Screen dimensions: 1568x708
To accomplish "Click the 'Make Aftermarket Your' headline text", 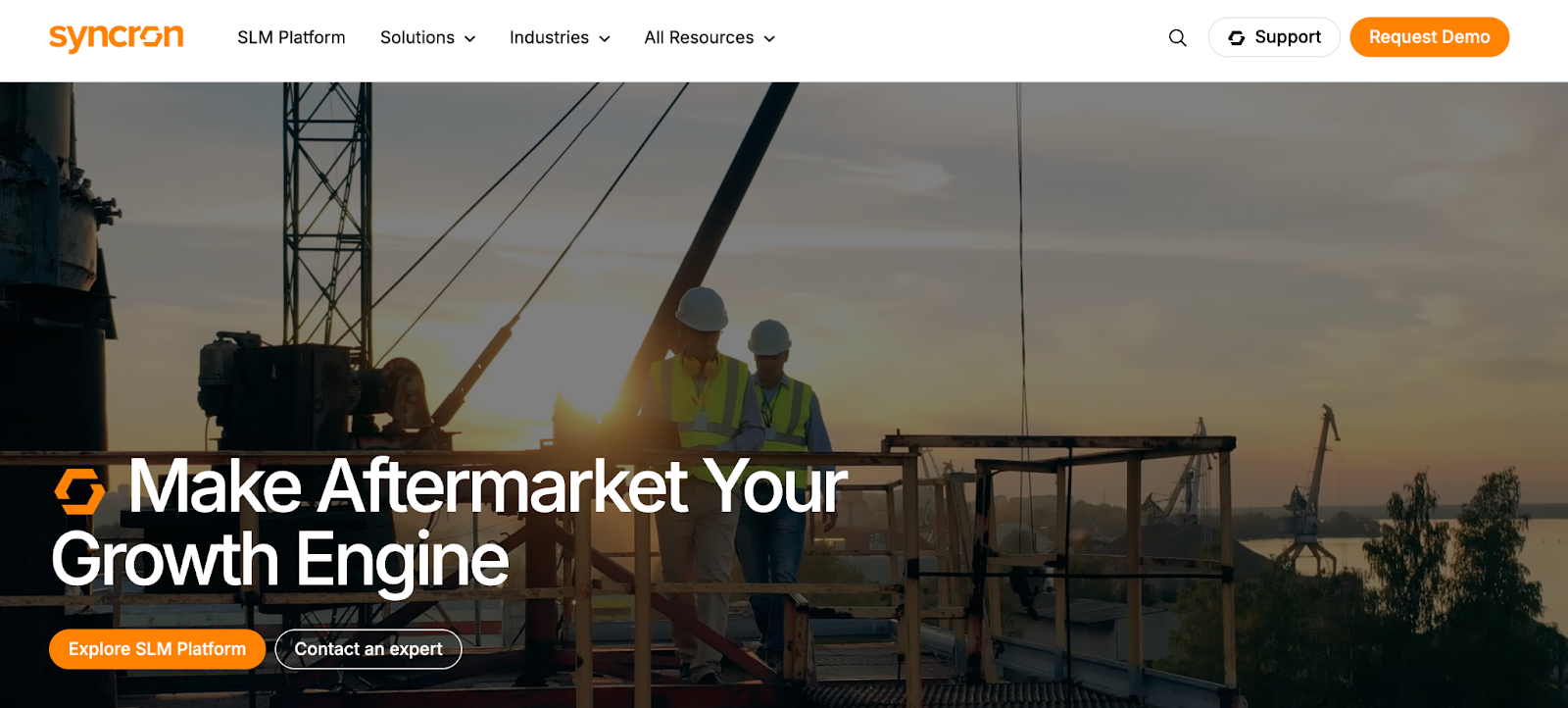I will tap(487, 485).
